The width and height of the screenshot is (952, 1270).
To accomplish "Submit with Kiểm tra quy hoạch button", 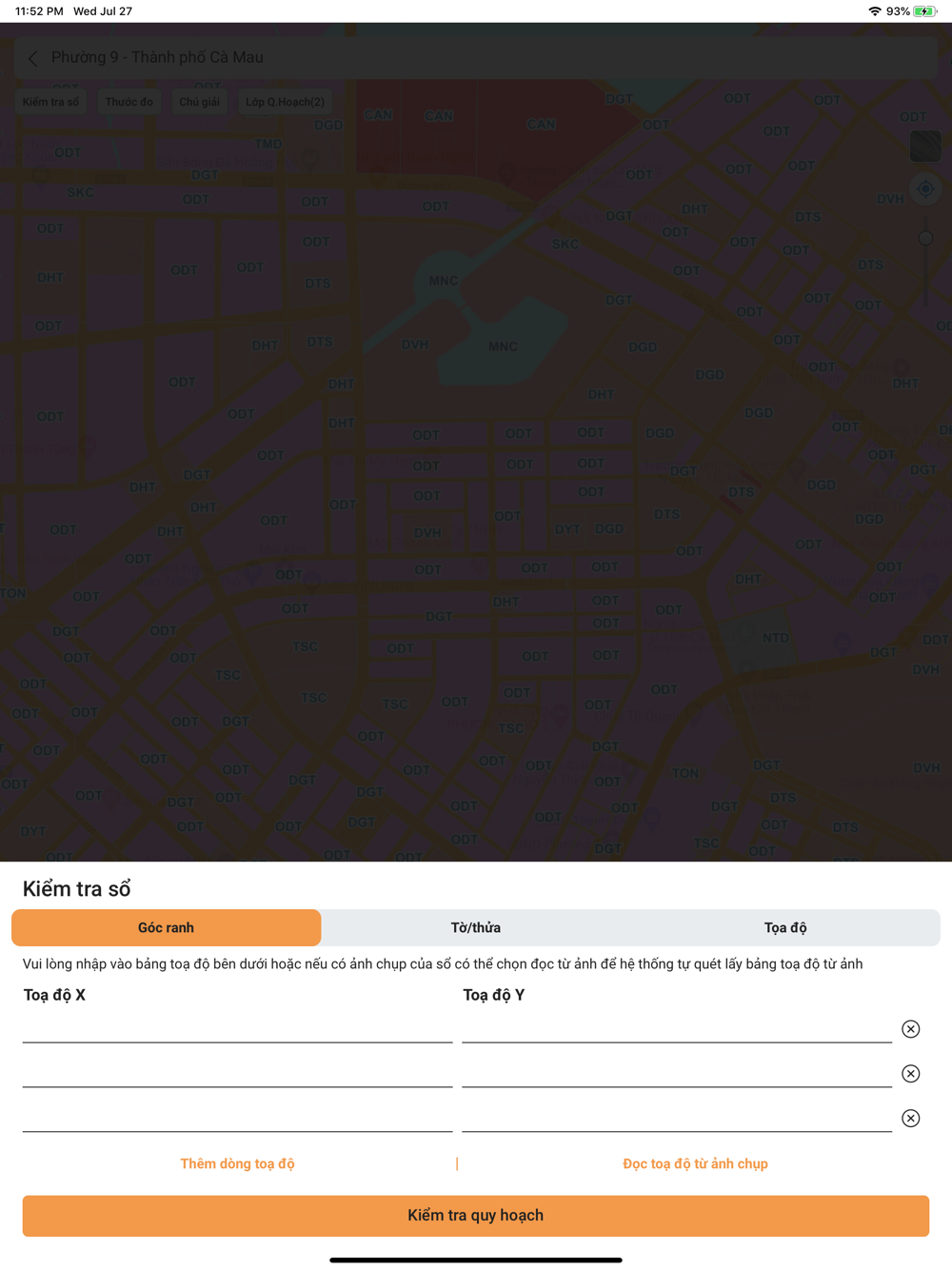I will pos(476,1216).
